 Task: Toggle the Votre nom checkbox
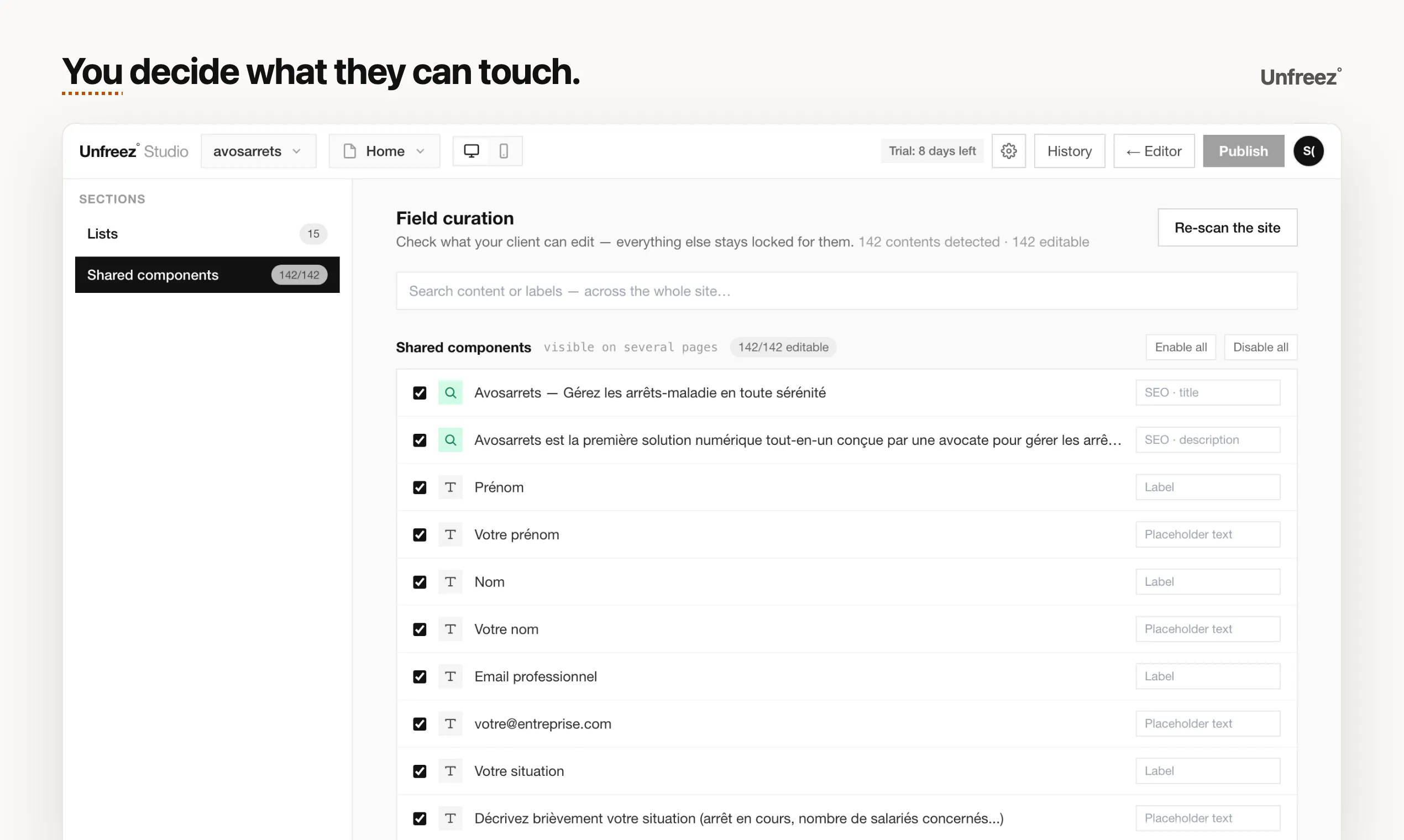420,629
